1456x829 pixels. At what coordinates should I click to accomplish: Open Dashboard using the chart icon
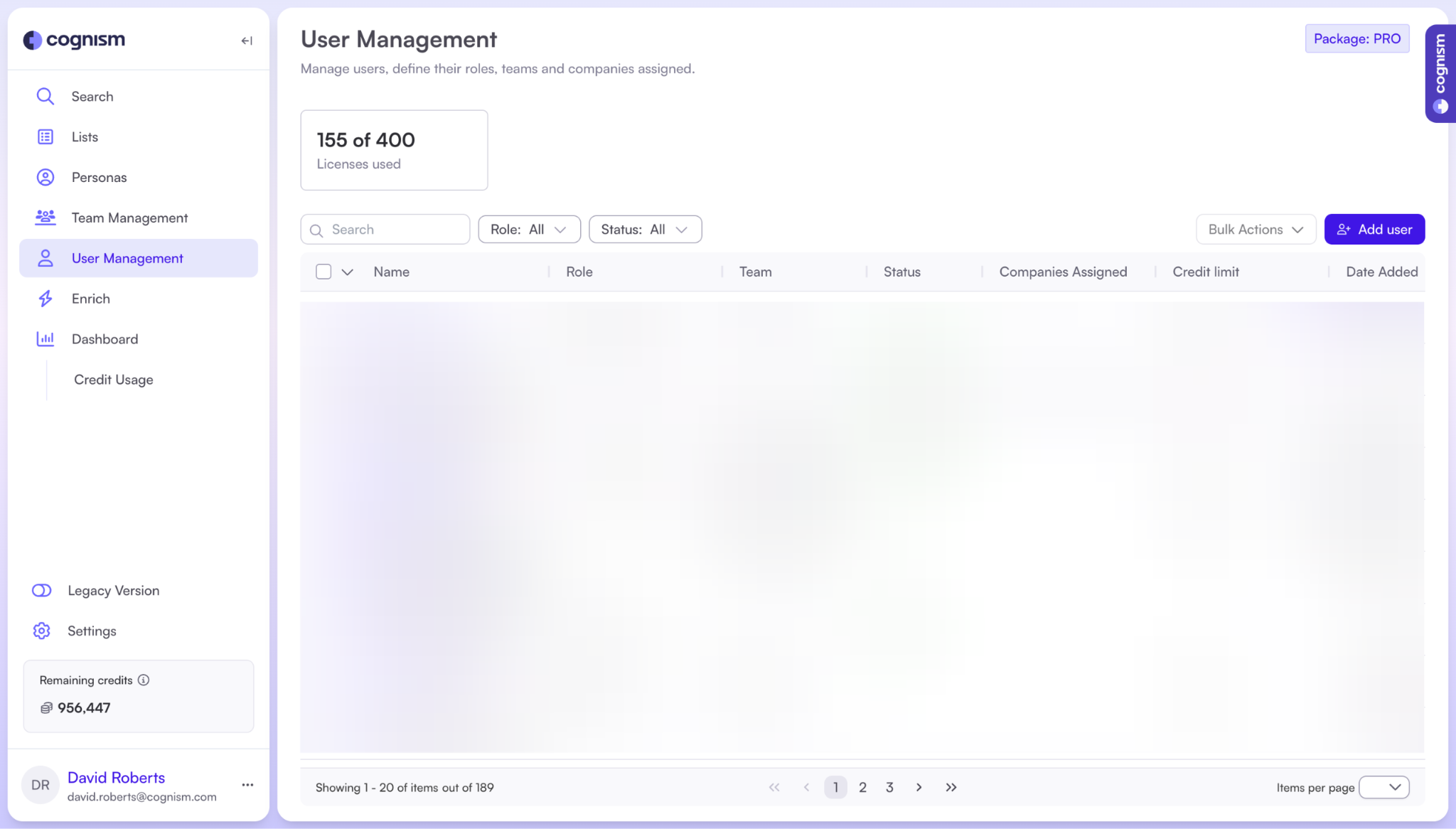coord(45,339)
